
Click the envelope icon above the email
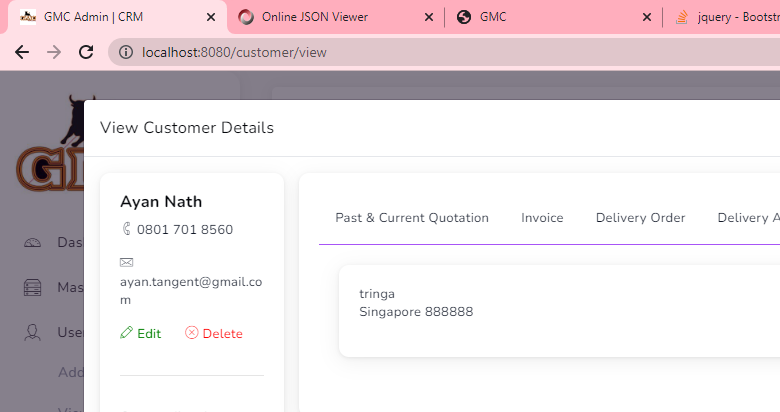126,262
